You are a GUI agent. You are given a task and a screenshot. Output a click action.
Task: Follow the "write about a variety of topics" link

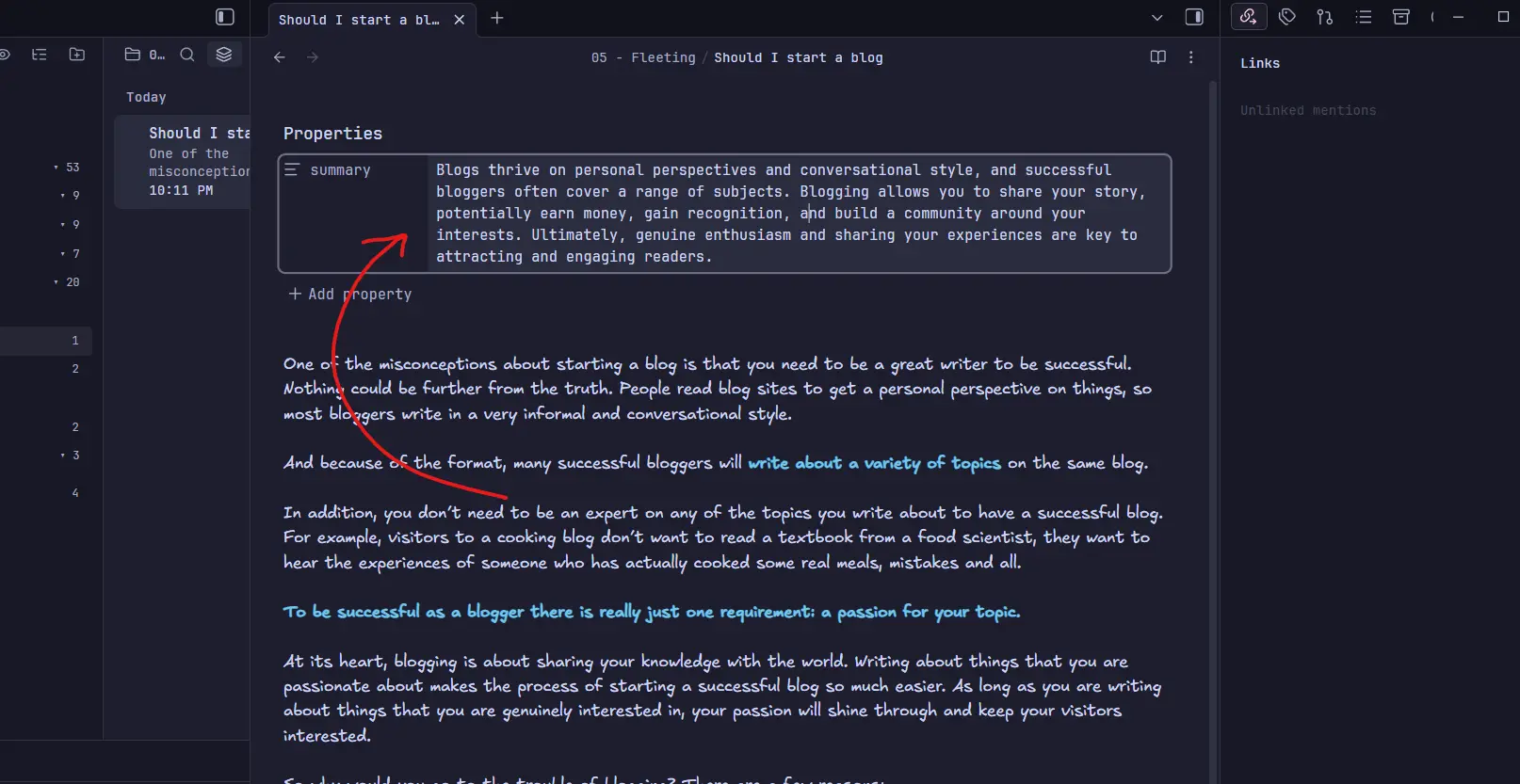coord(873,463)
